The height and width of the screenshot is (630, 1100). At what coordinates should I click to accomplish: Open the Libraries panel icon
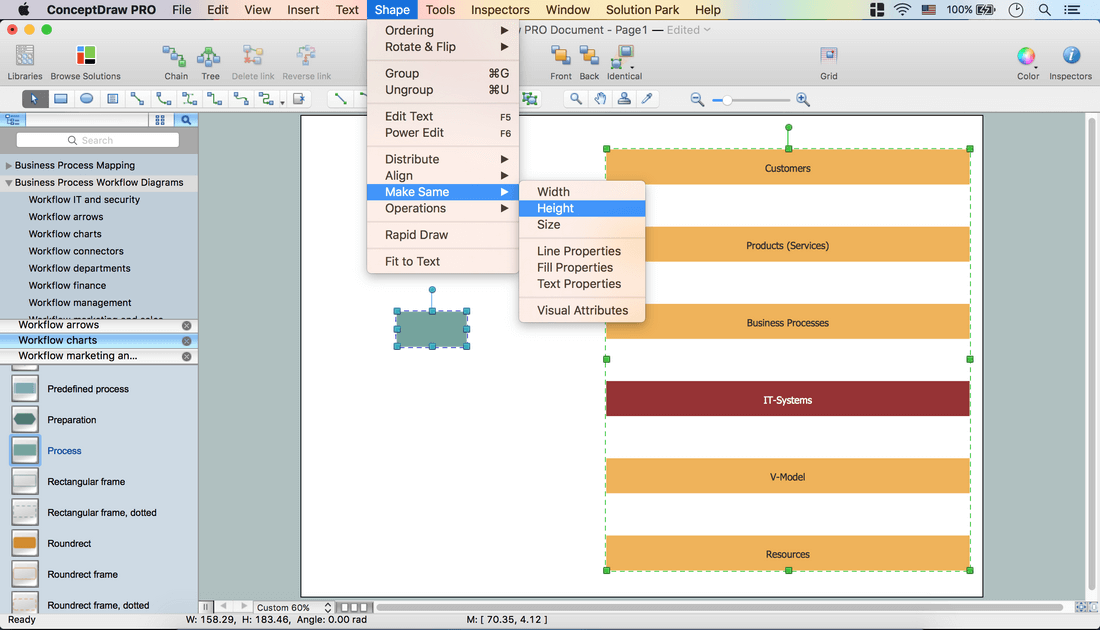point(25,61)
